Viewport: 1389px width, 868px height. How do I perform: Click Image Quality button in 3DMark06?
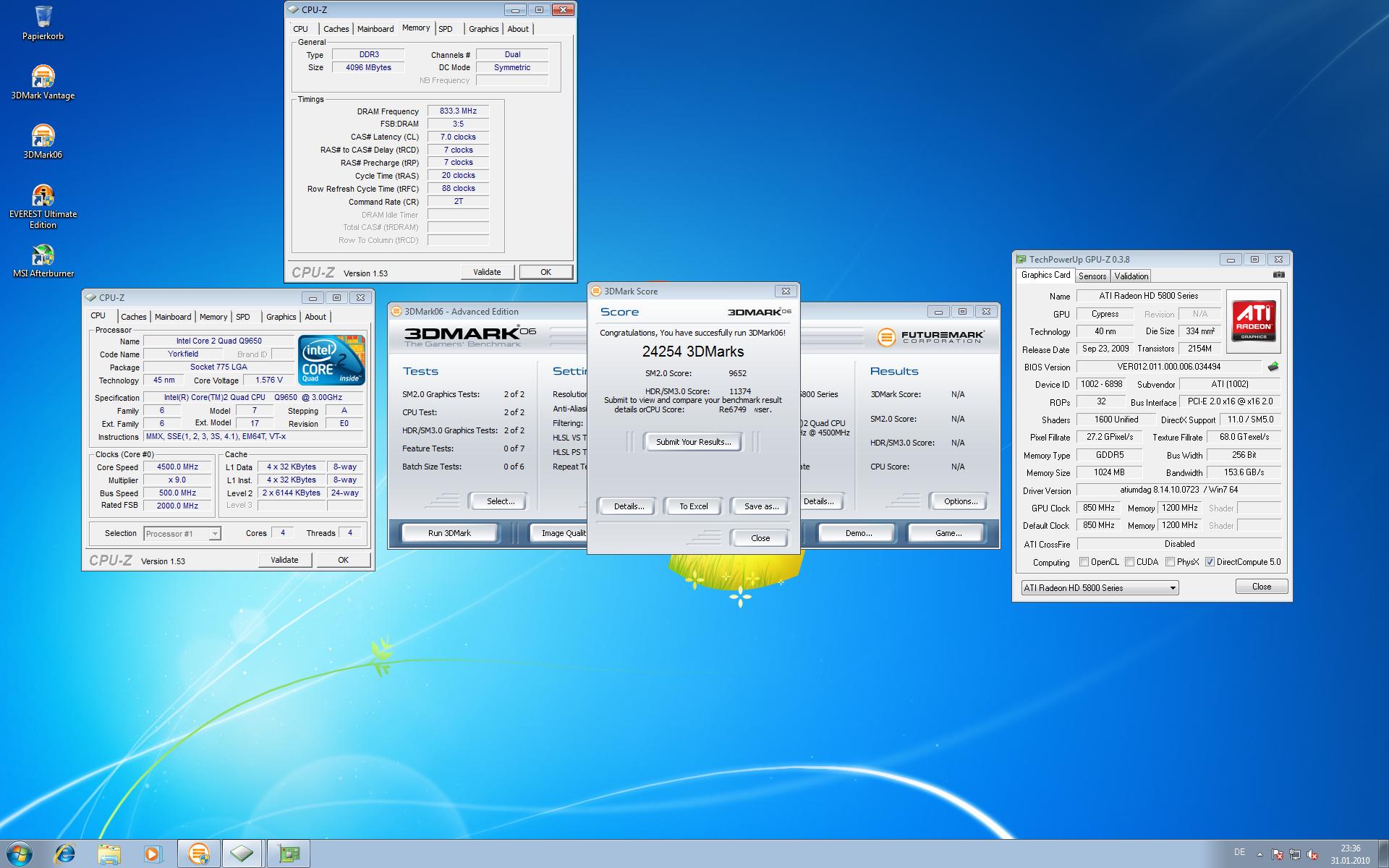559,533
